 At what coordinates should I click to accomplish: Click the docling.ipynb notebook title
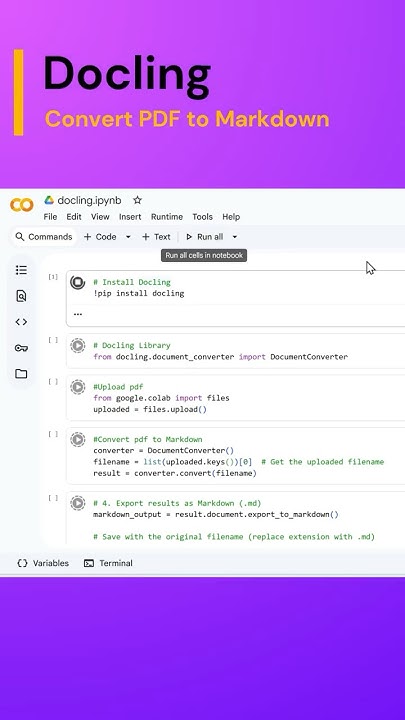(x=89, y=200)
